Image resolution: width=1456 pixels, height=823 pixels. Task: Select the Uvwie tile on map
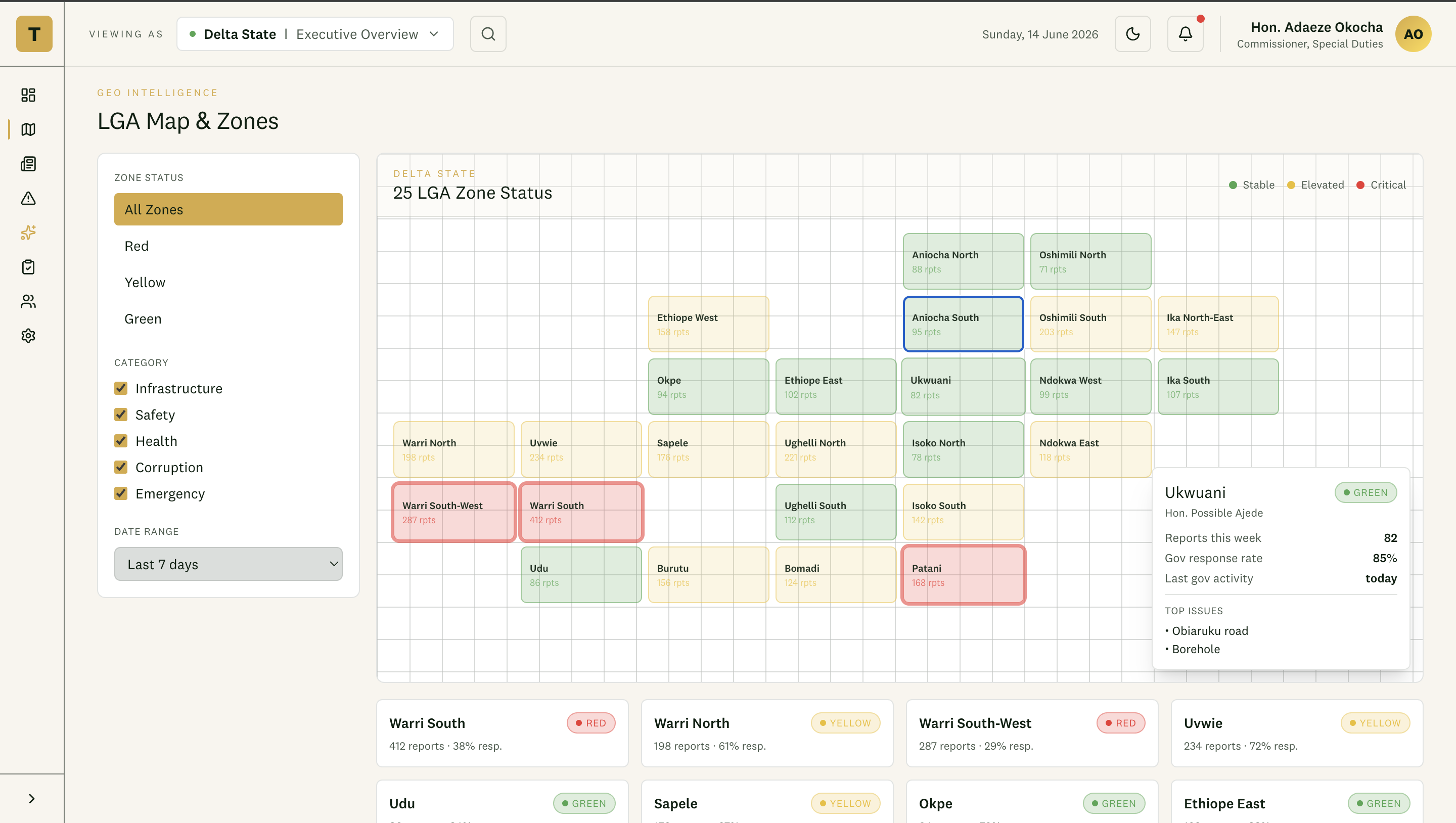point(581,449)
